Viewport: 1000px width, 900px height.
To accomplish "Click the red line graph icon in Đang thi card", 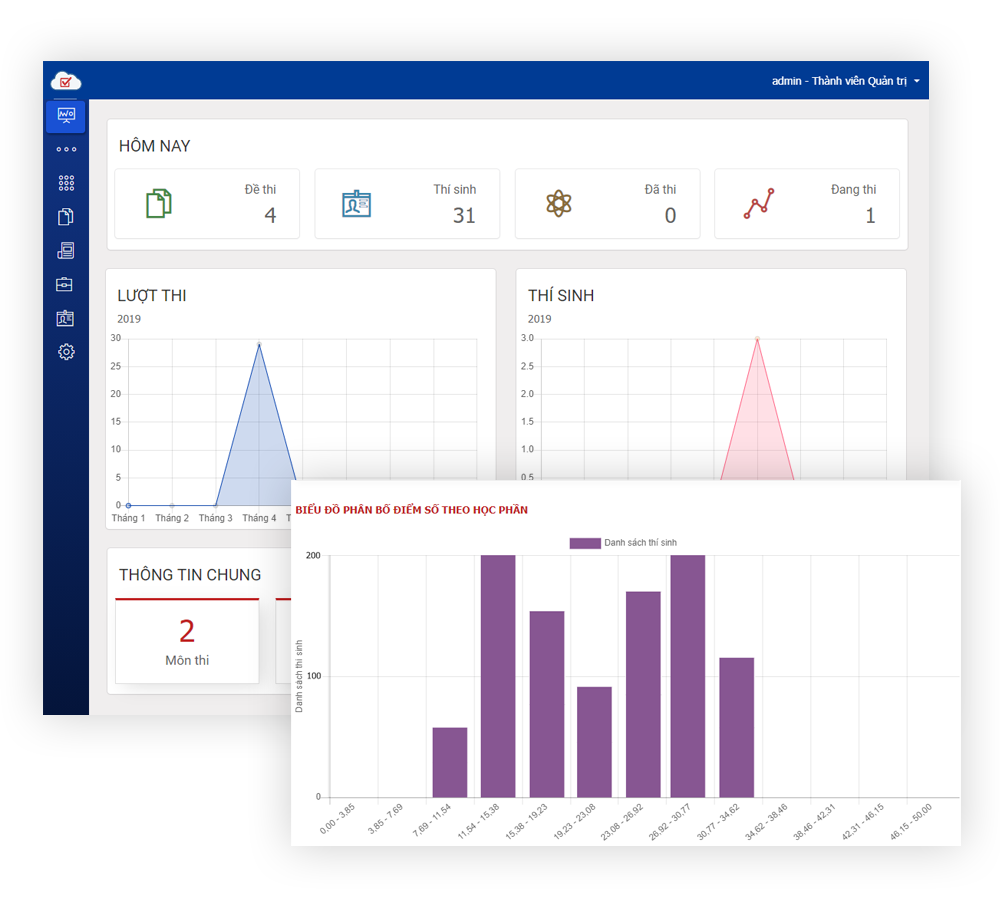I will (x=759, y=203).
